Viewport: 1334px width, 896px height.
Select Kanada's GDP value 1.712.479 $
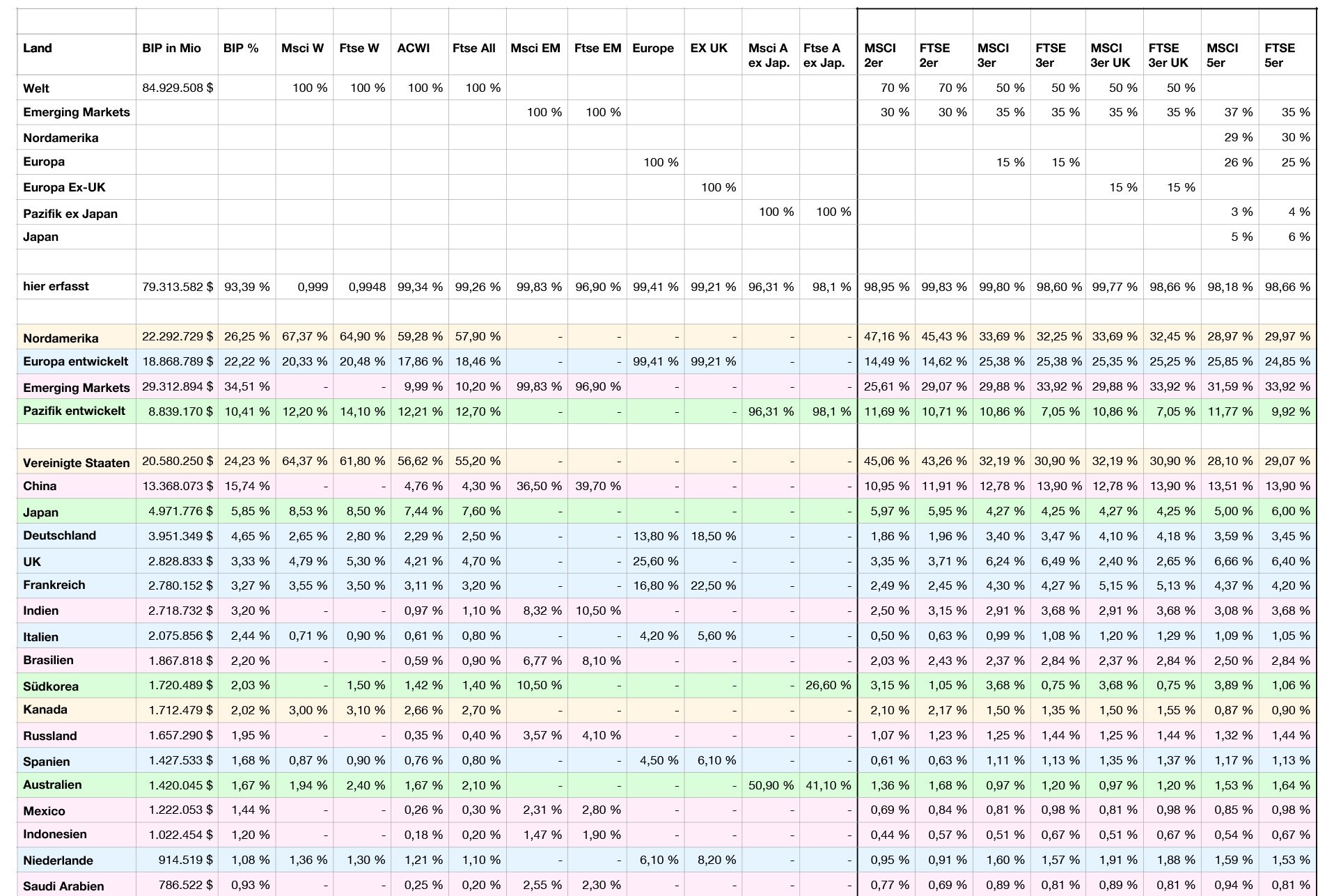coord(180,710)
